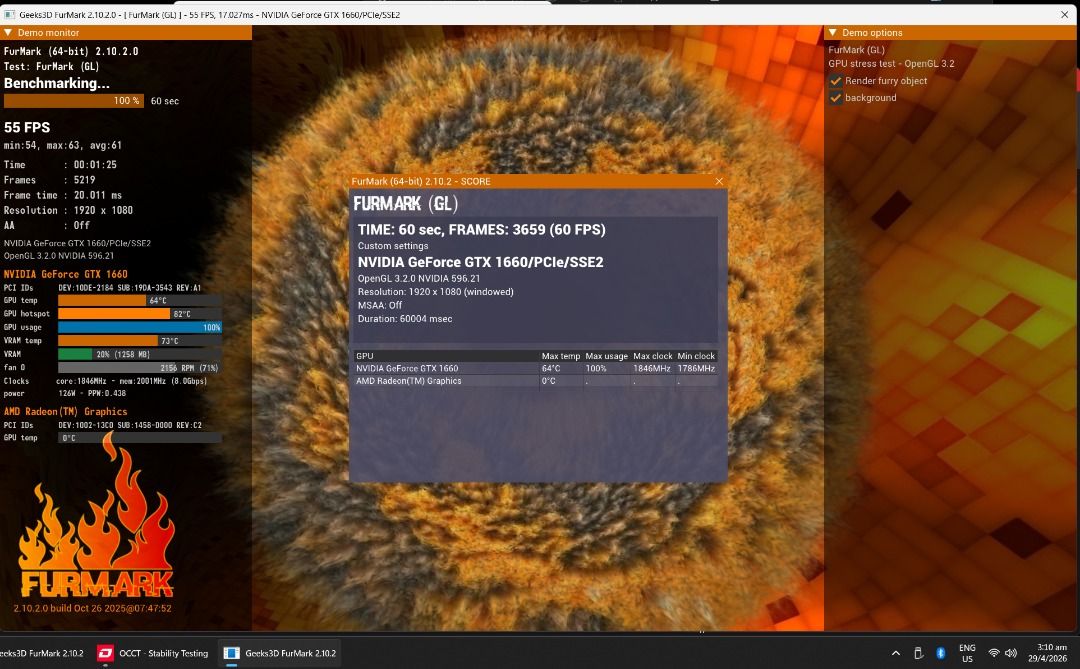Click the orange AMD Radeon(TM) Graphics heading
Image resolution: width=1080 pixels, height=669 pixels.
[x=65, y=411]
